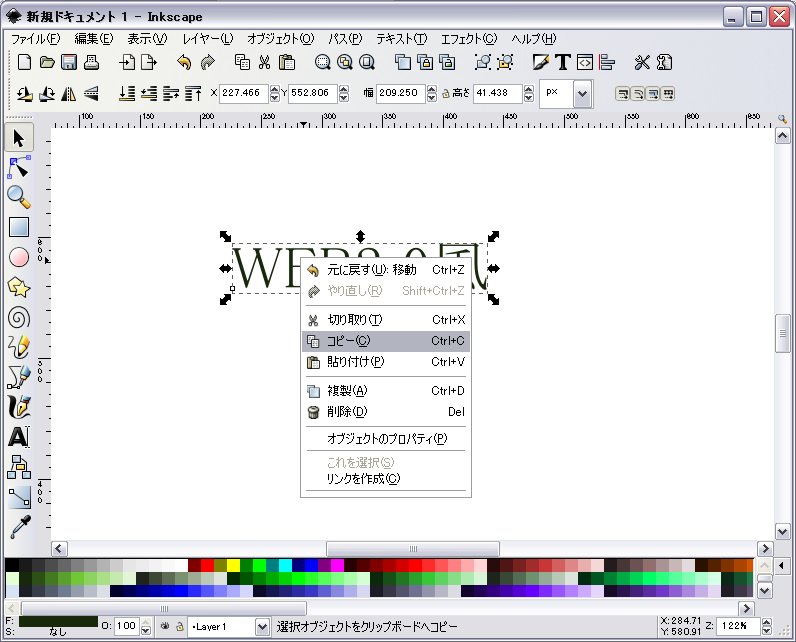Select the Node edit tool
Viewport: 796px width, 642px height.
coord(19,167)
